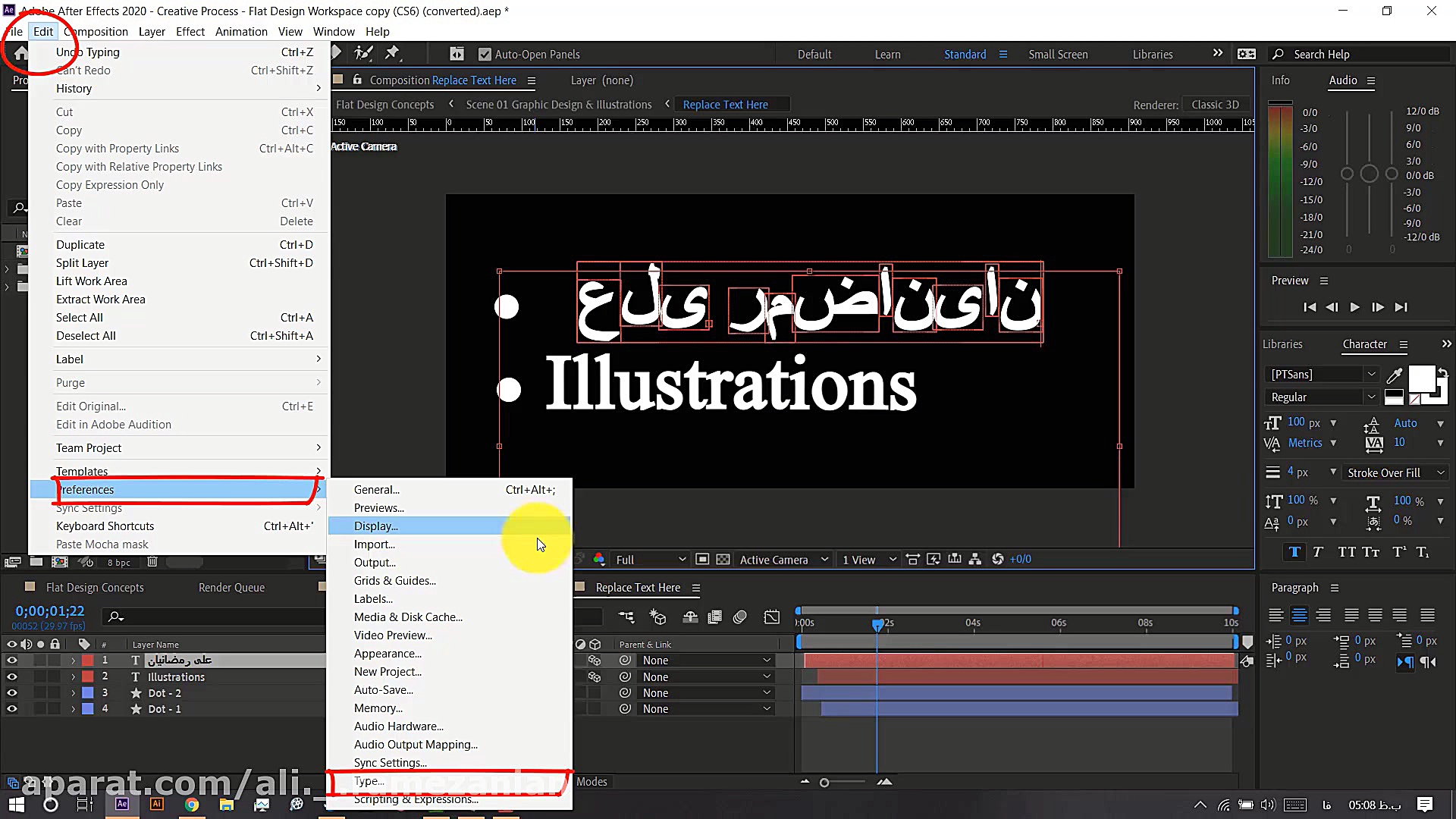Uncheck the Auto-Open Panels checkbox
The height and width of the screenshot is (819, 1456).
pos(485,54)
